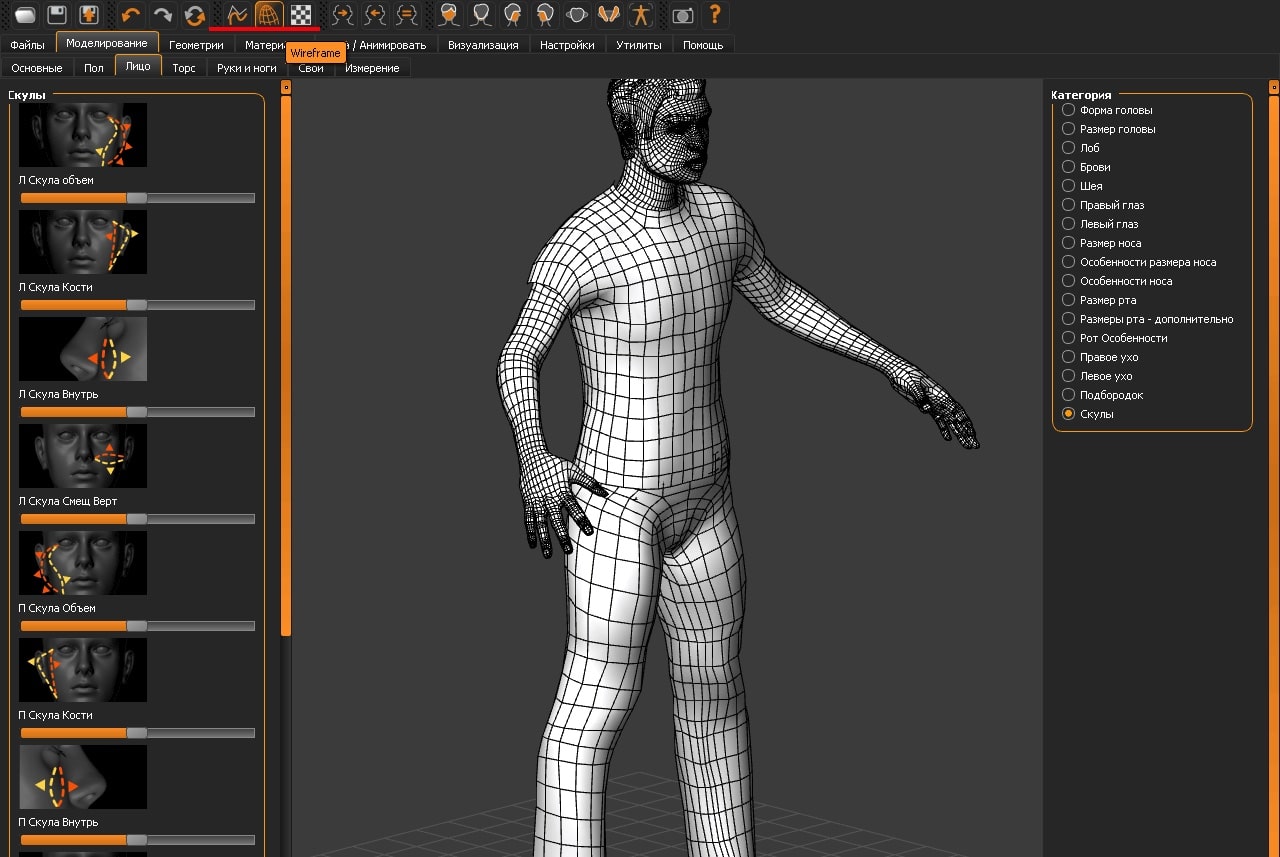Click the reset refresh arrows icon
Image resolution: width=1280 pixels, height=857 pixels.
[194, 15]
